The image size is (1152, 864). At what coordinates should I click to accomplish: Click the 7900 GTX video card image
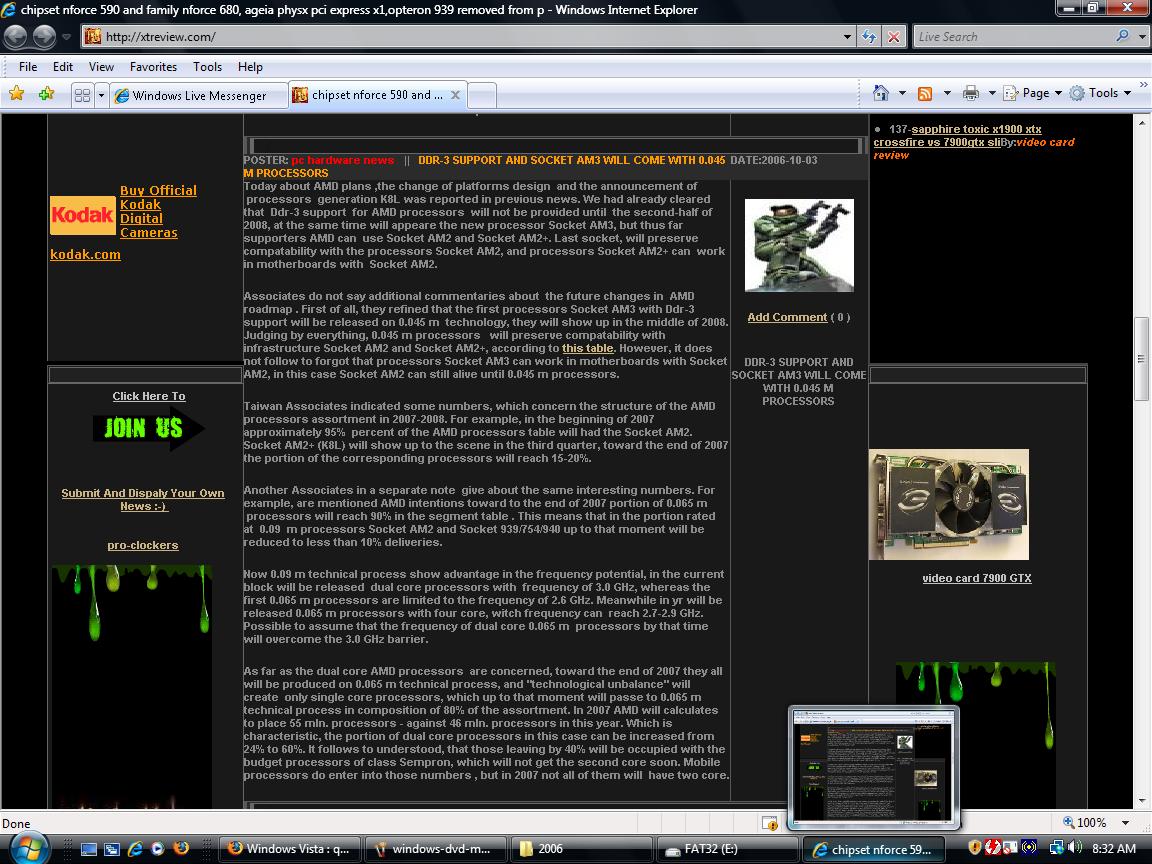click(948, 505)
